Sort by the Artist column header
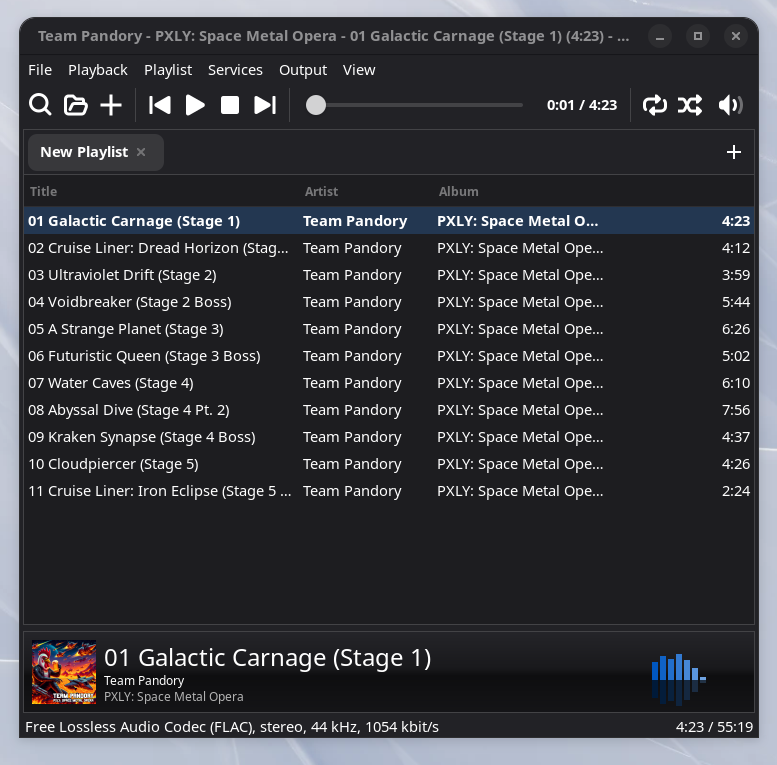777x765 pixels. point(321,191)
